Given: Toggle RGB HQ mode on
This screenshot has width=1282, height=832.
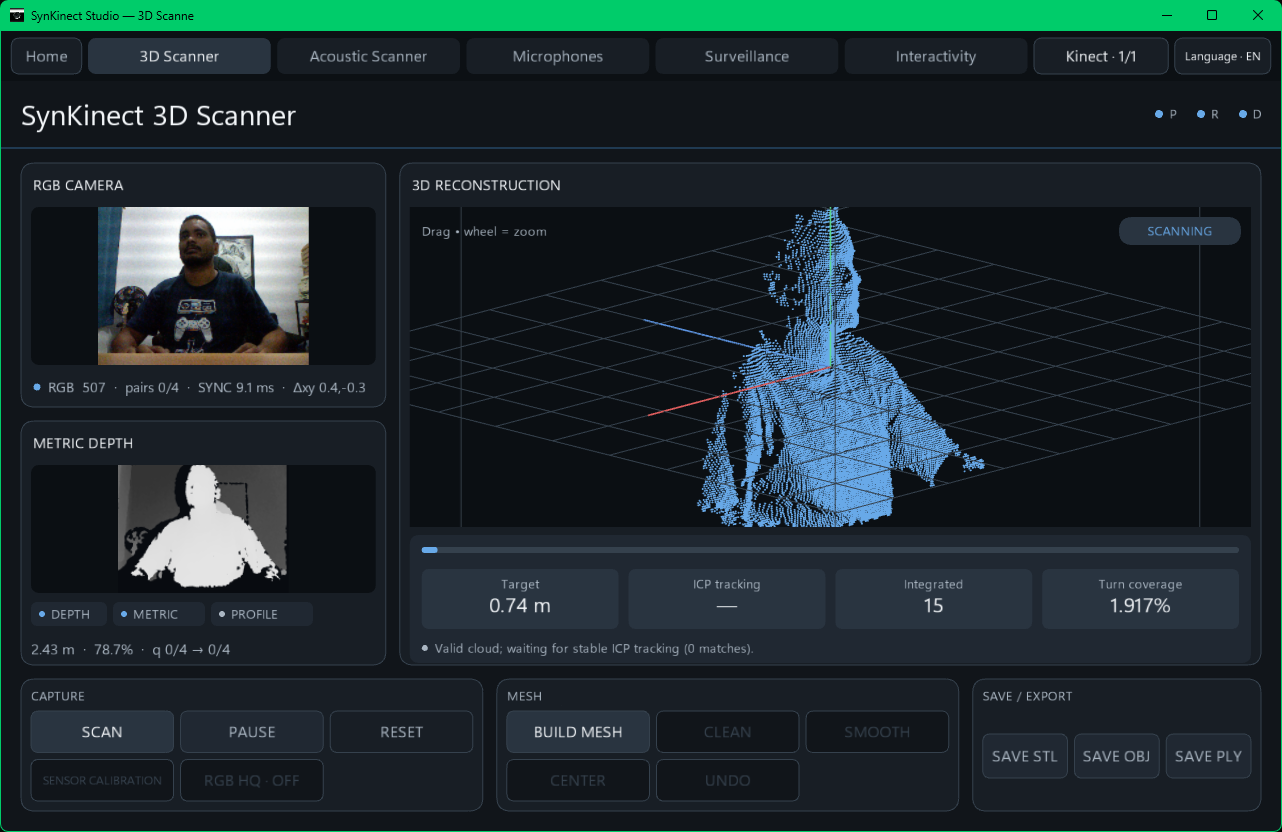Looking at the screenshot, I should click(252, 780).
